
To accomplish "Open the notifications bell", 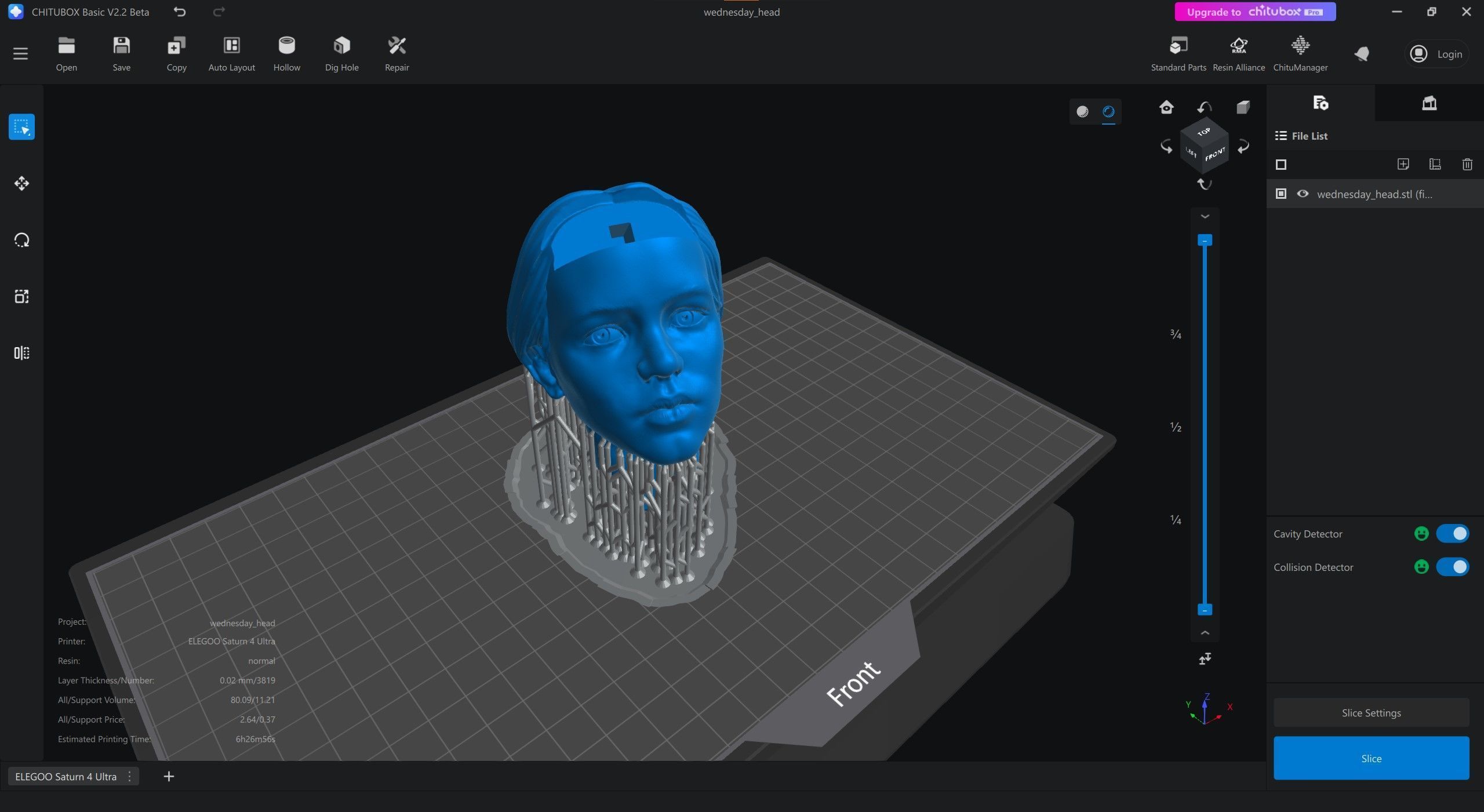I will [1362, 54].
